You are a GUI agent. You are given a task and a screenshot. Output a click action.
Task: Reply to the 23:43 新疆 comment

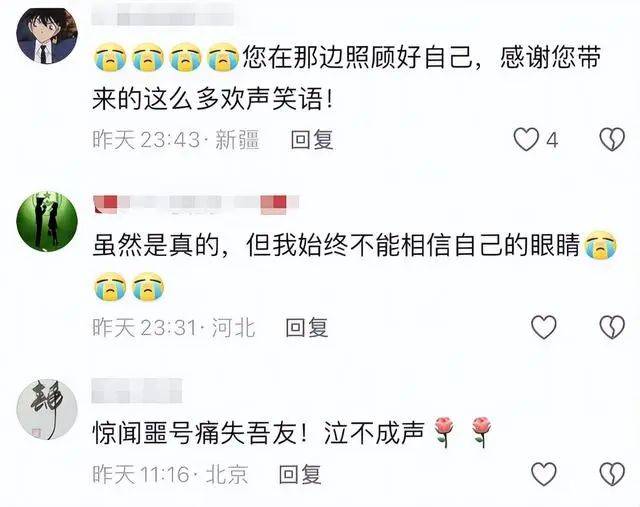click(x=312, y=140)
